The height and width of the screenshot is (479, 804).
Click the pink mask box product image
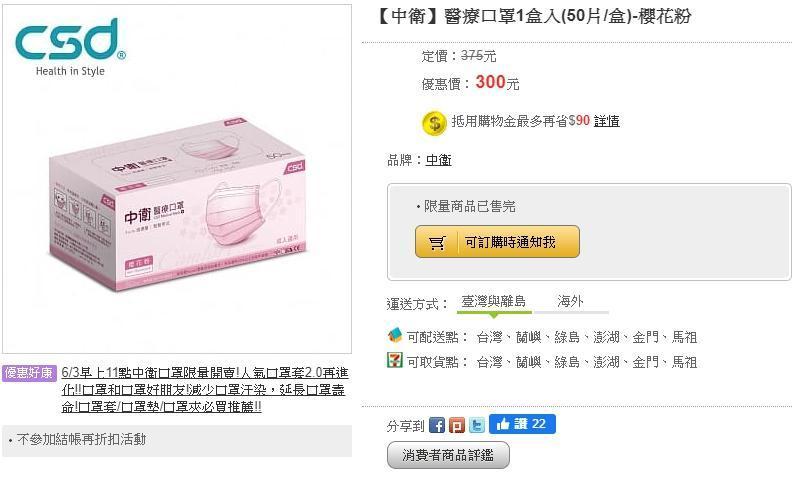tap(177, 205)
